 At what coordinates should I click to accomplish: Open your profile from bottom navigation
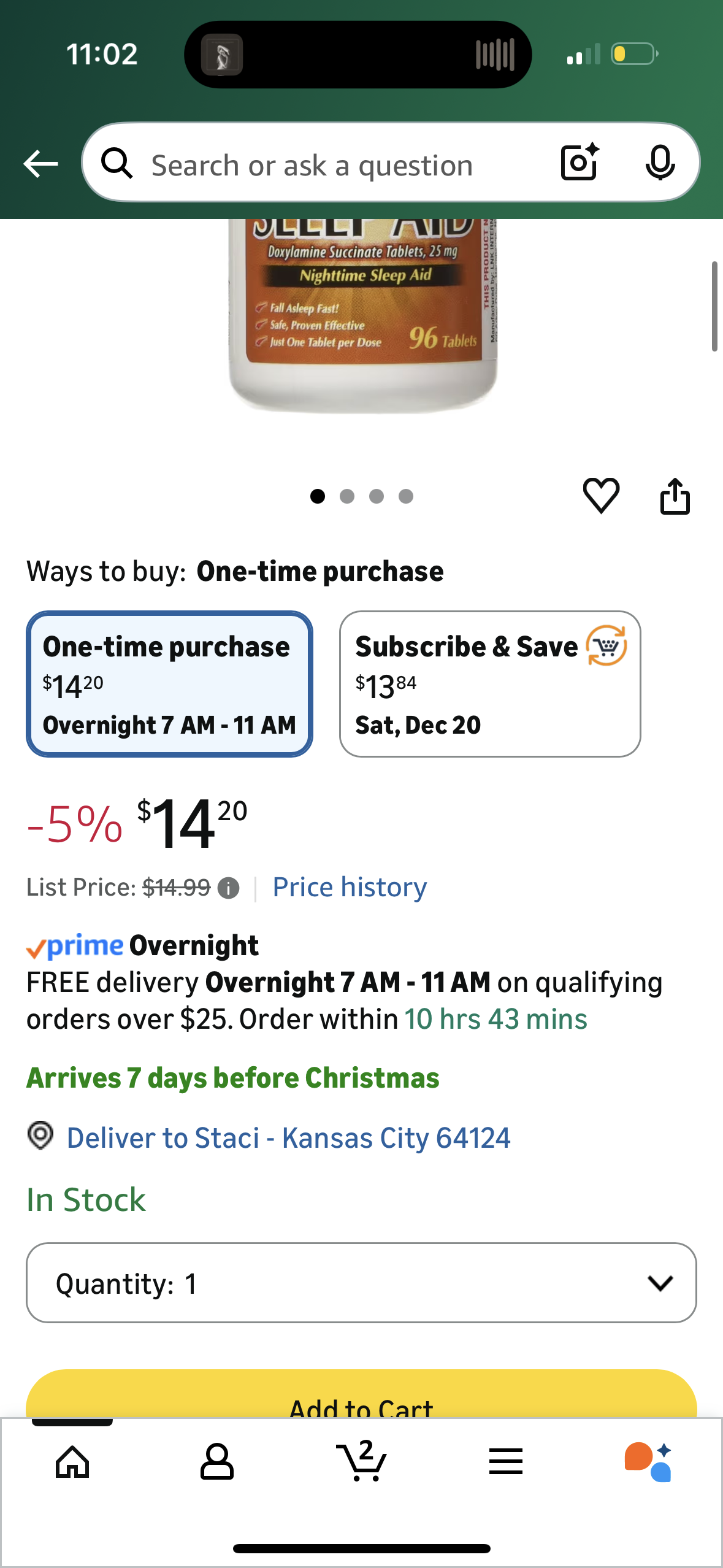(x=216, y=1463)
